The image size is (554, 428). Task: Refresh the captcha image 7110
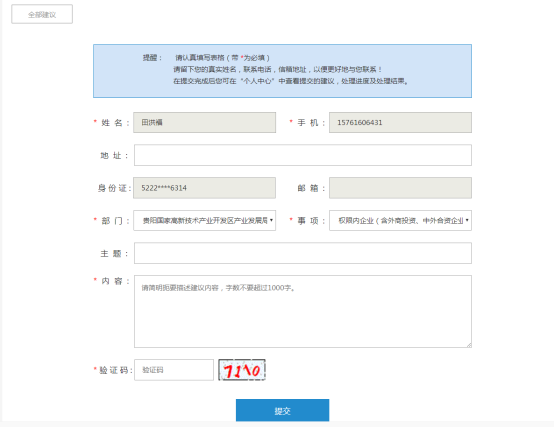[242, 370]
